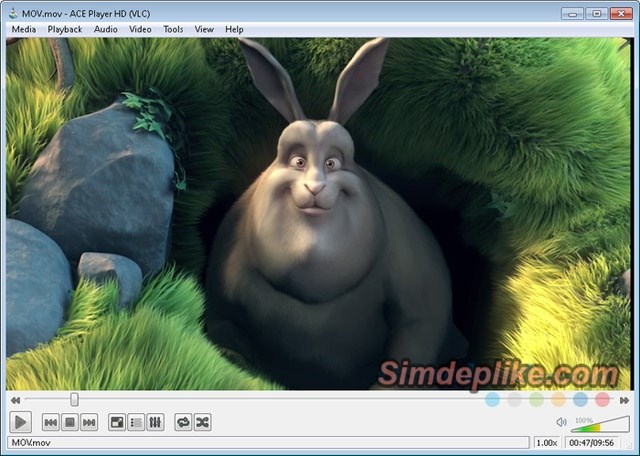Open the Audio menu

click(106, 29)
